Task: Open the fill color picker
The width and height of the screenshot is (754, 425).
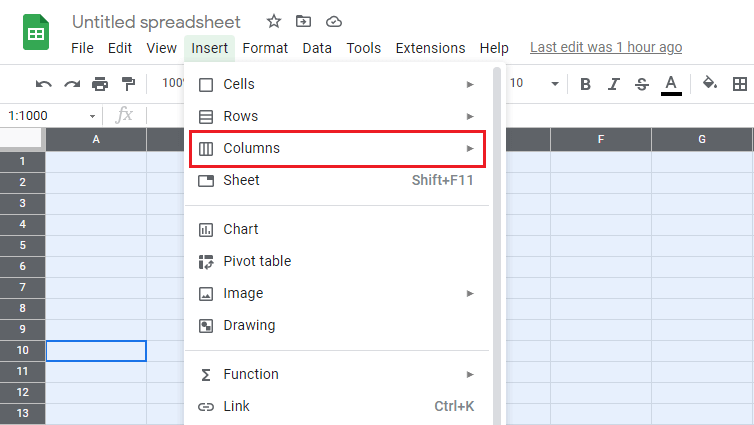Action: coord(710,83)
